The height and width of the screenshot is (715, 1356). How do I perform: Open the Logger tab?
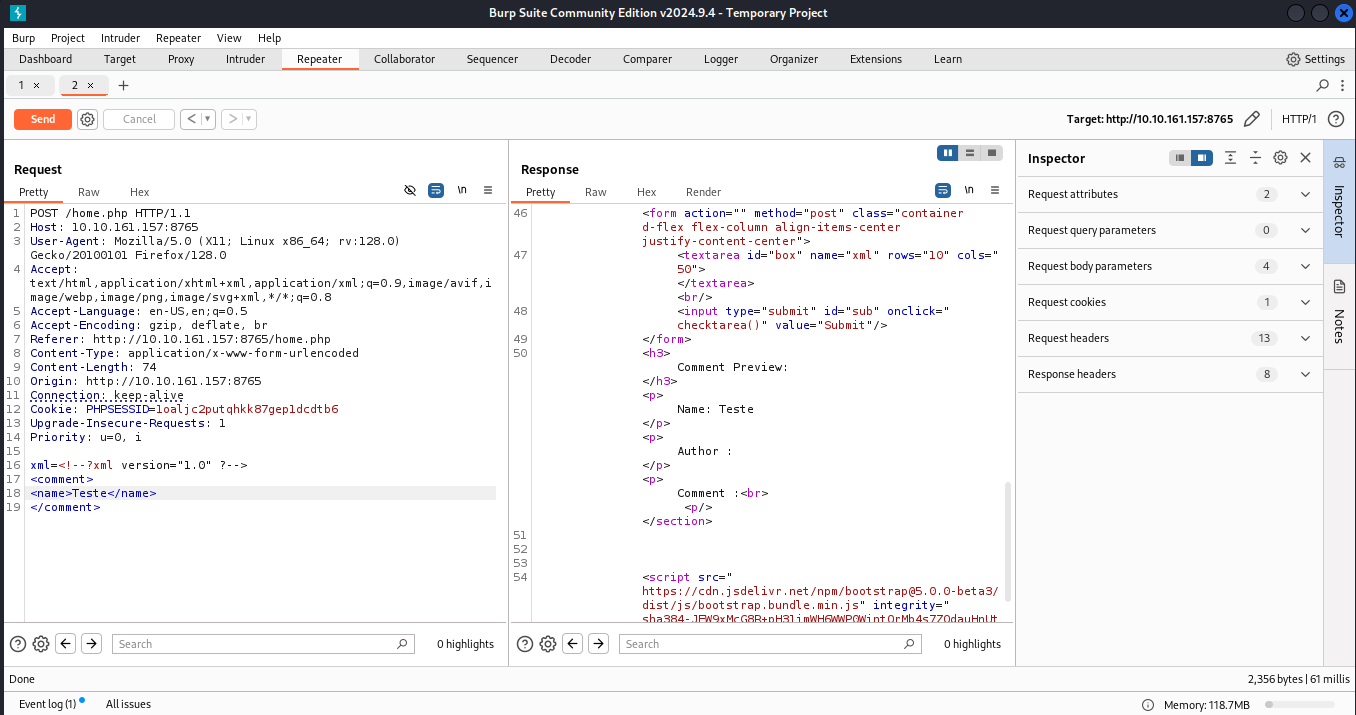(x=720, y=59)
